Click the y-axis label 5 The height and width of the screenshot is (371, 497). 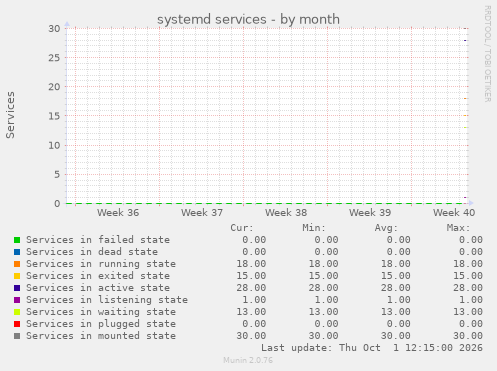pos(57,174)
